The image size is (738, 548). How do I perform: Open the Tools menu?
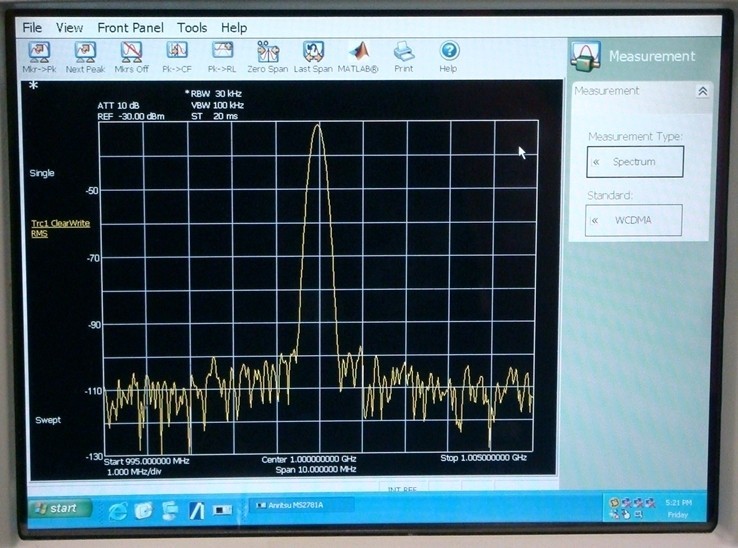(x=192, y=28)
